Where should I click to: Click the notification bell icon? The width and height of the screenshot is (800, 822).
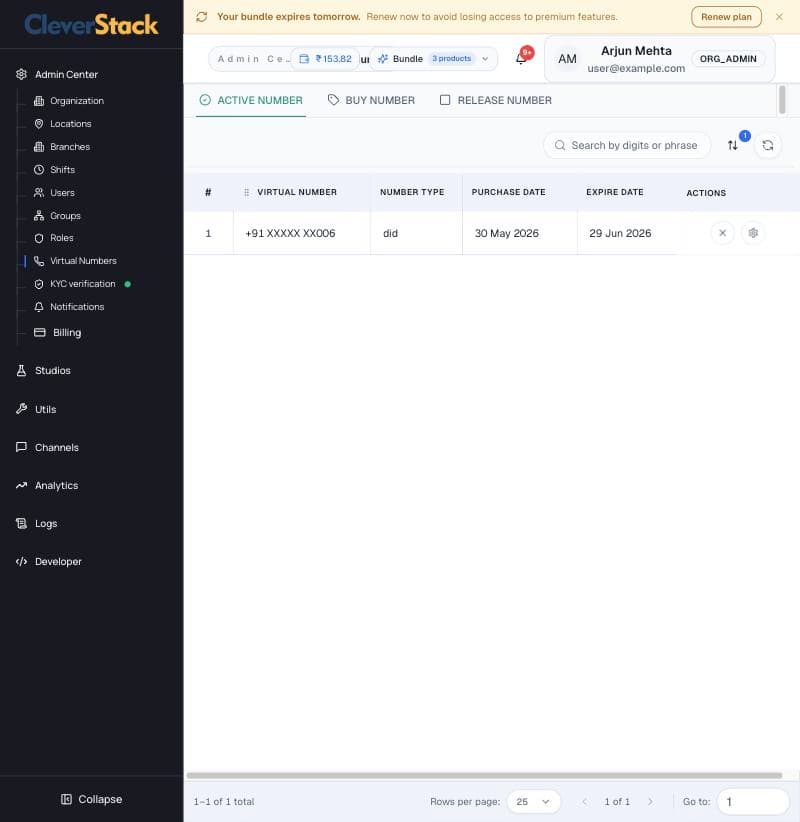521,59
